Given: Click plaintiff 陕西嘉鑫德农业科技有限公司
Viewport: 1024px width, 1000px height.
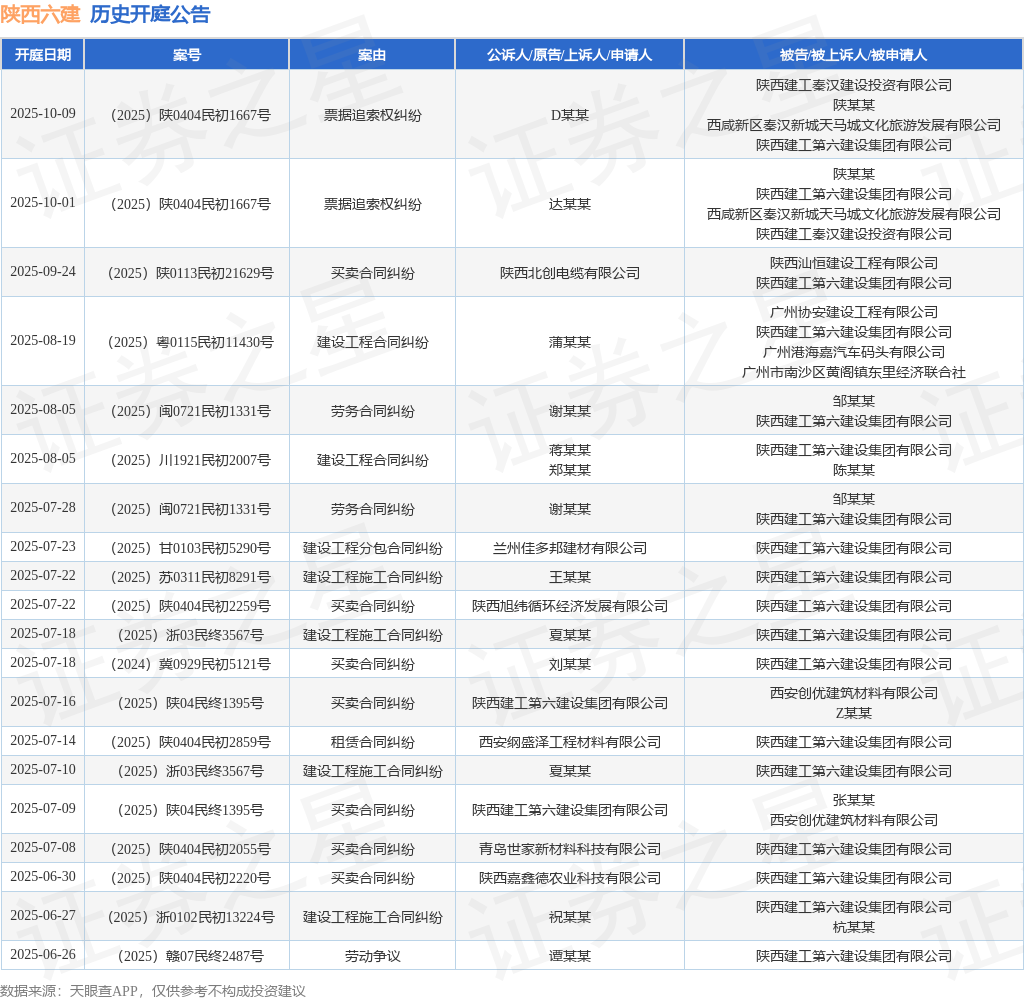Looking at the screenshot, I should 569,879.
